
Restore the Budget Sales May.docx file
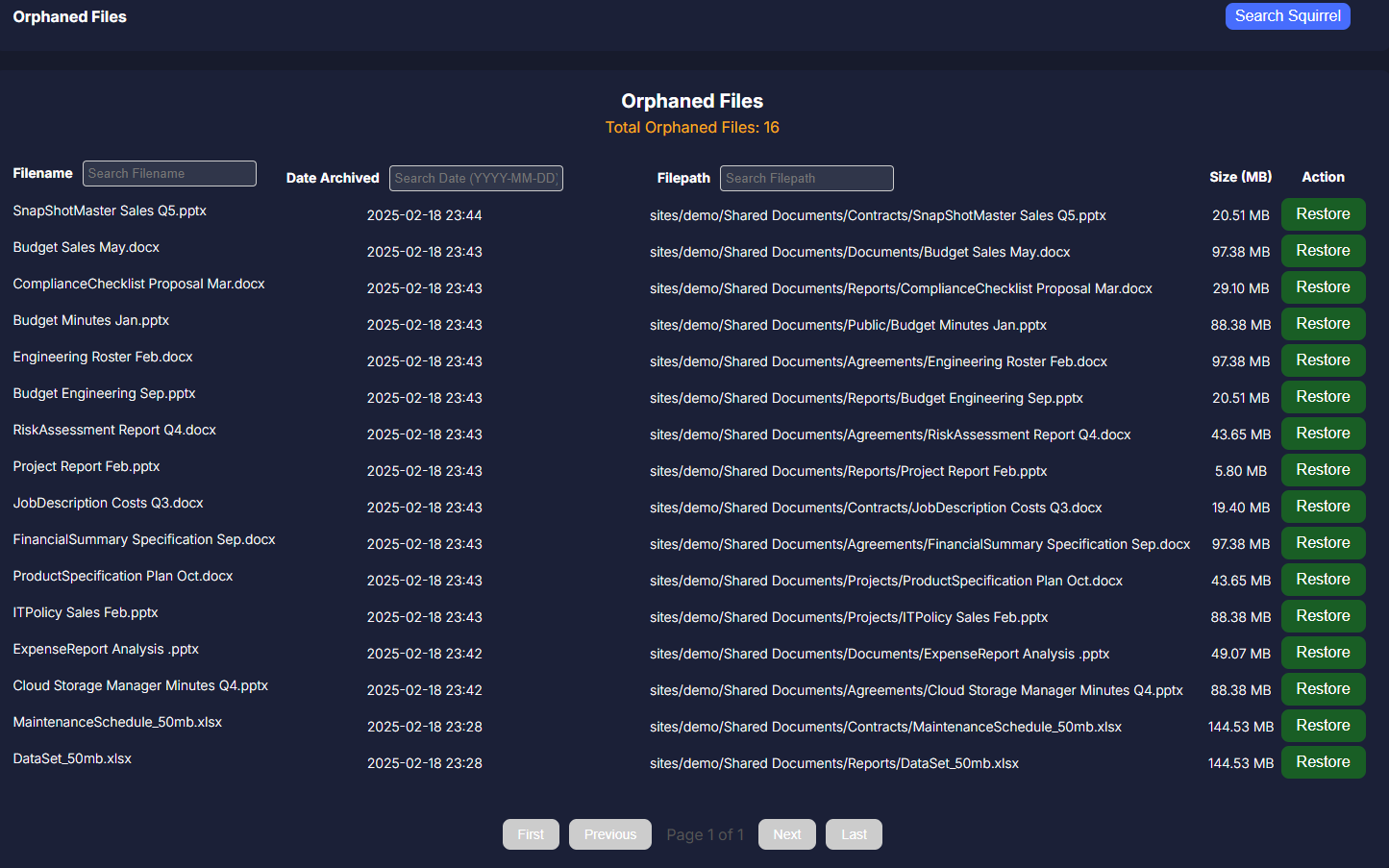1323,251
